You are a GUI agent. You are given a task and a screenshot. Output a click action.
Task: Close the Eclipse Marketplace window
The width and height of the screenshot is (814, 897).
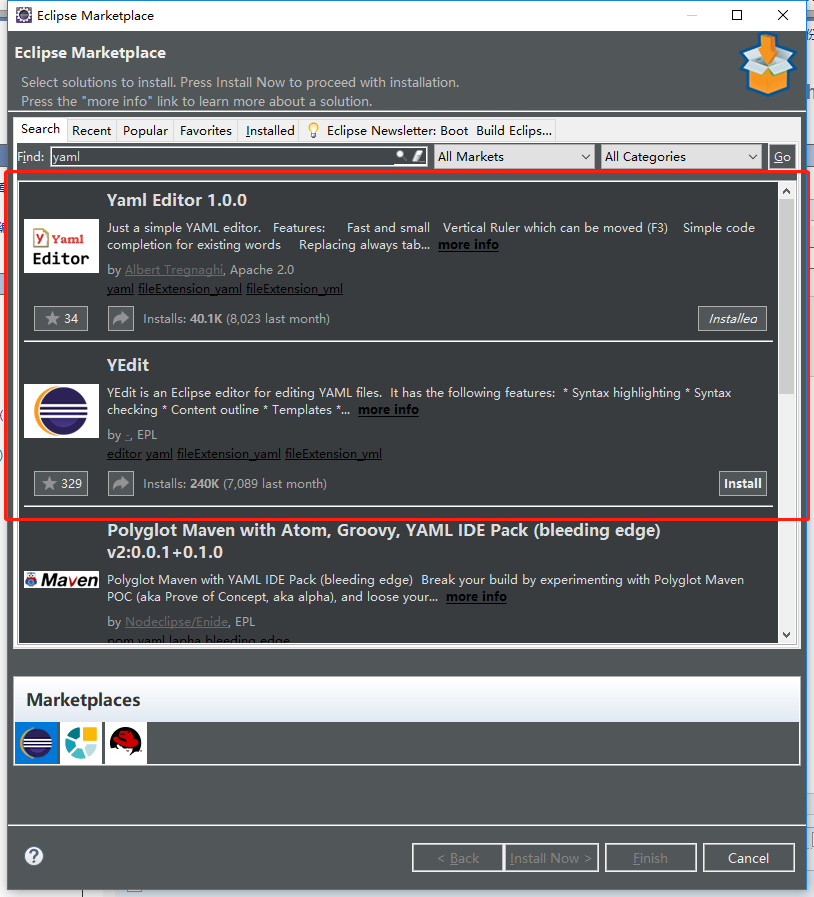783,15
